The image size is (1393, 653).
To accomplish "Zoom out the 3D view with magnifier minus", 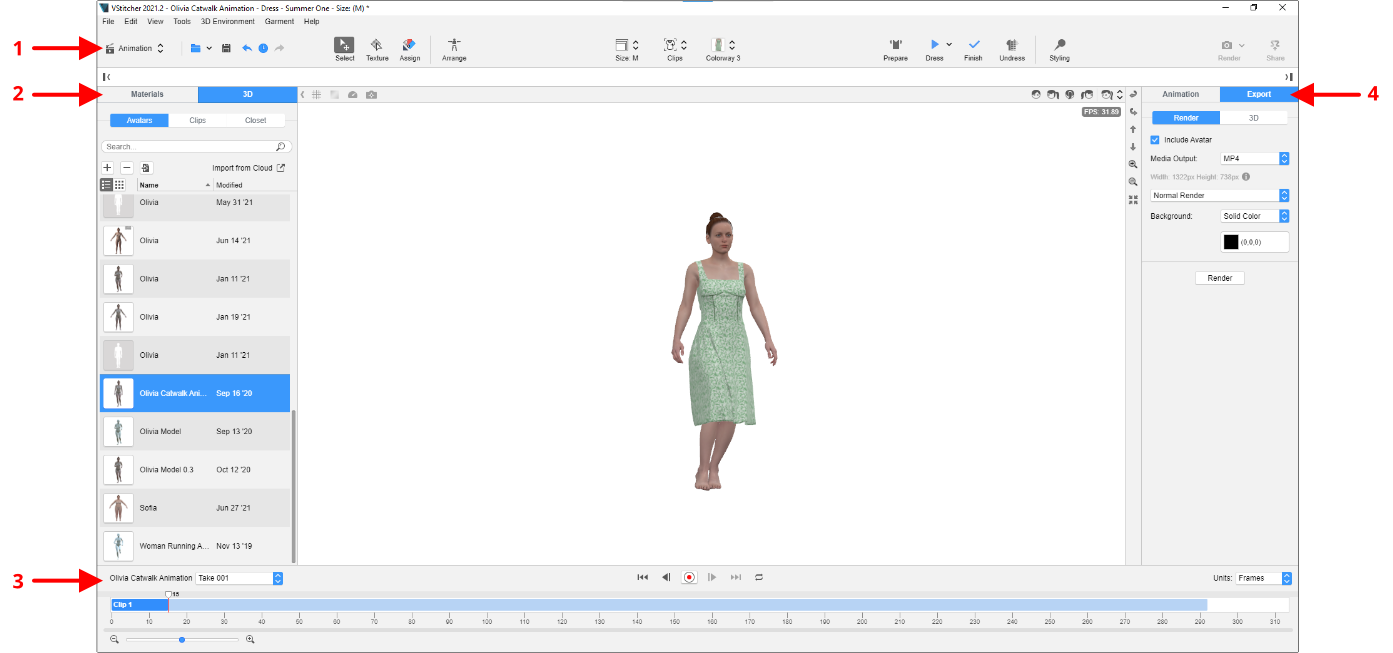I will 1133,182.
